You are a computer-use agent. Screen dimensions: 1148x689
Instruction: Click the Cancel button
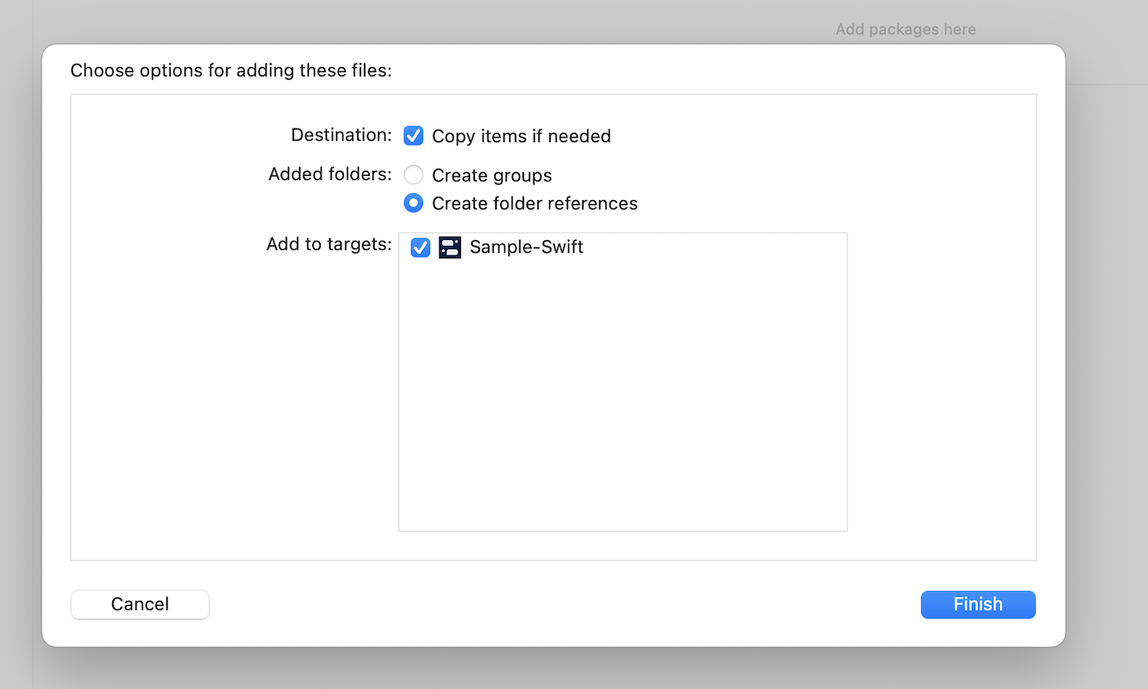(x=139, y=604)
